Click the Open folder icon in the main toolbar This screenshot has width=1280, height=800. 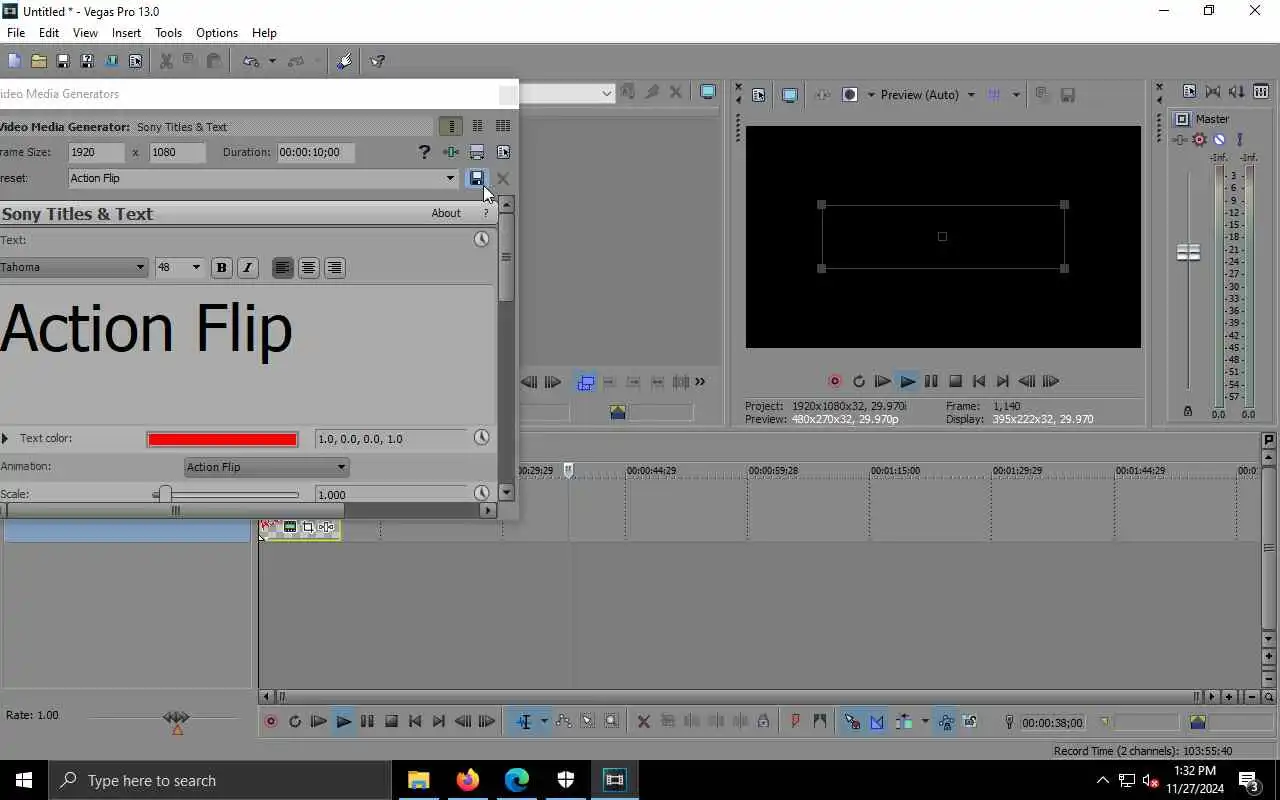point(38,61)
